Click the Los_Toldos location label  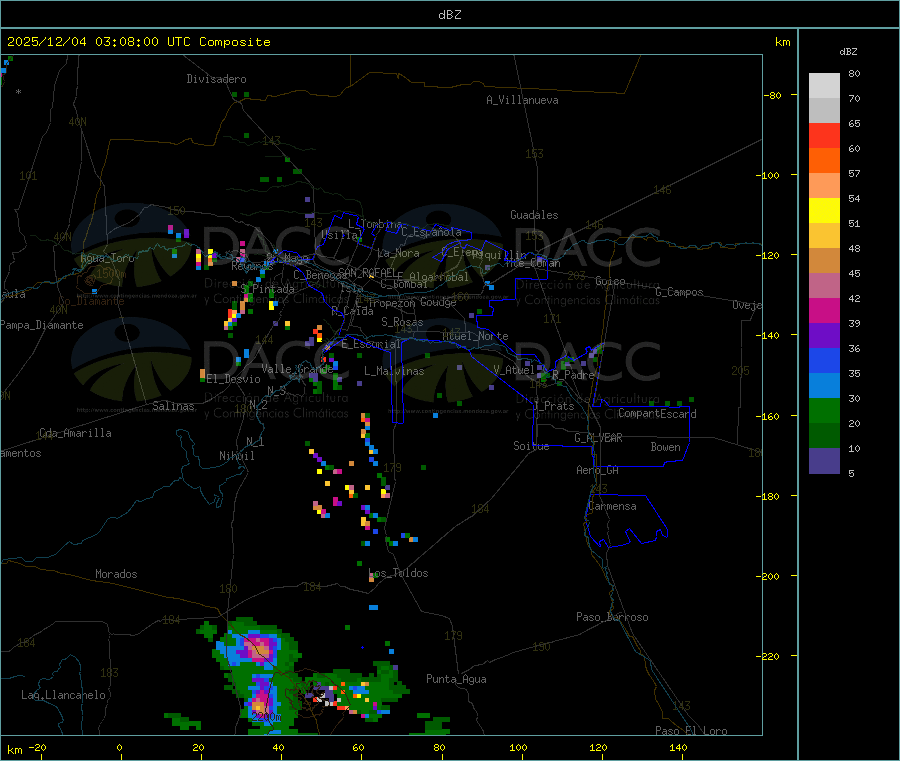(398, 573)
